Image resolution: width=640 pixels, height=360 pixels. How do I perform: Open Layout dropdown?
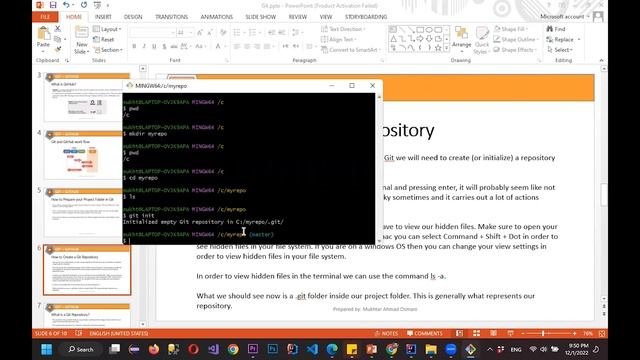point(107,29)
